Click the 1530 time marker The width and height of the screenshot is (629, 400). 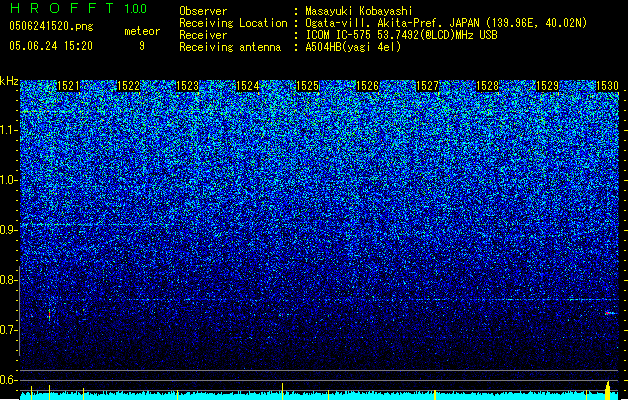[x=607, y=86]
